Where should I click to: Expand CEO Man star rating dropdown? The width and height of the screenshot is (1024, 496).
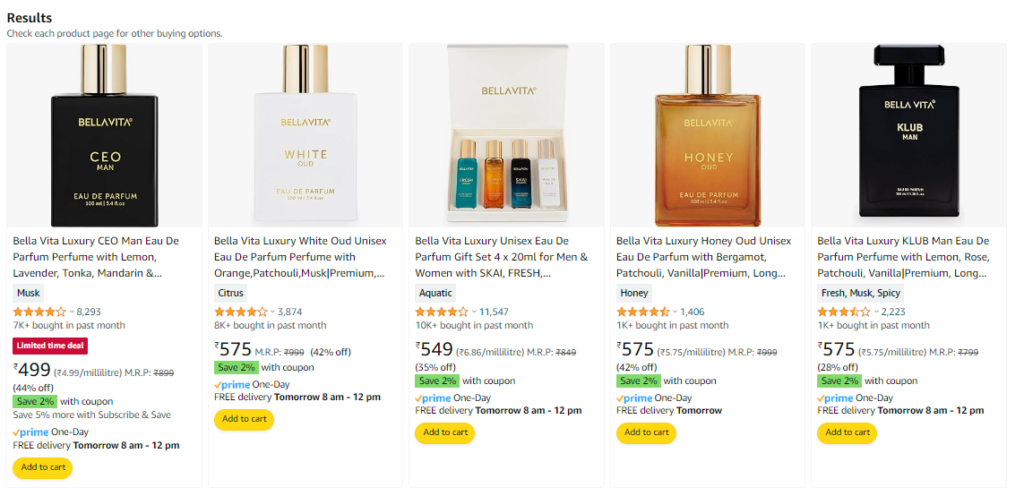(72, 312)
